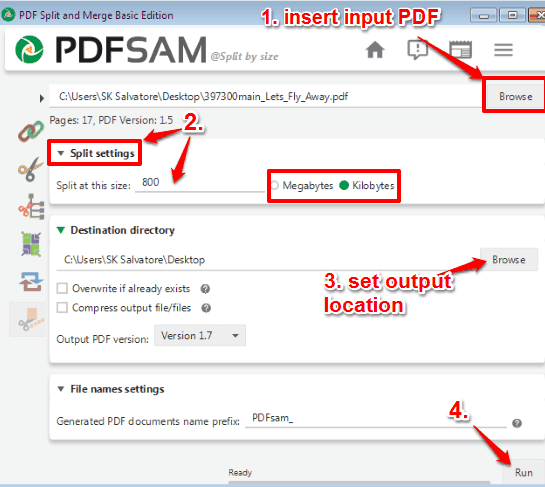The height and width of the screenshot is (487, 545).
Task: Expand the sidebar with the small arrow
Action: (x=42, y=98)
